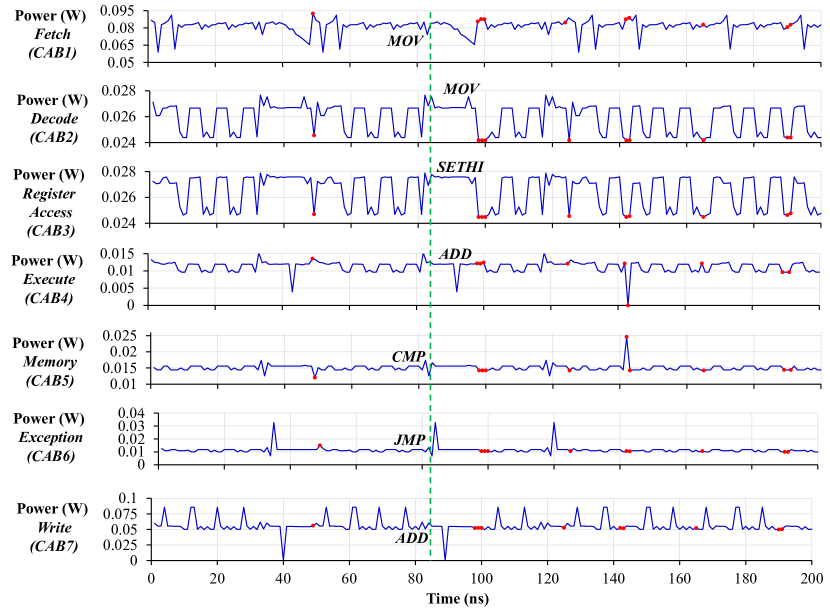Click the 0.03 tick on the Exception axis

click(131, 426)
